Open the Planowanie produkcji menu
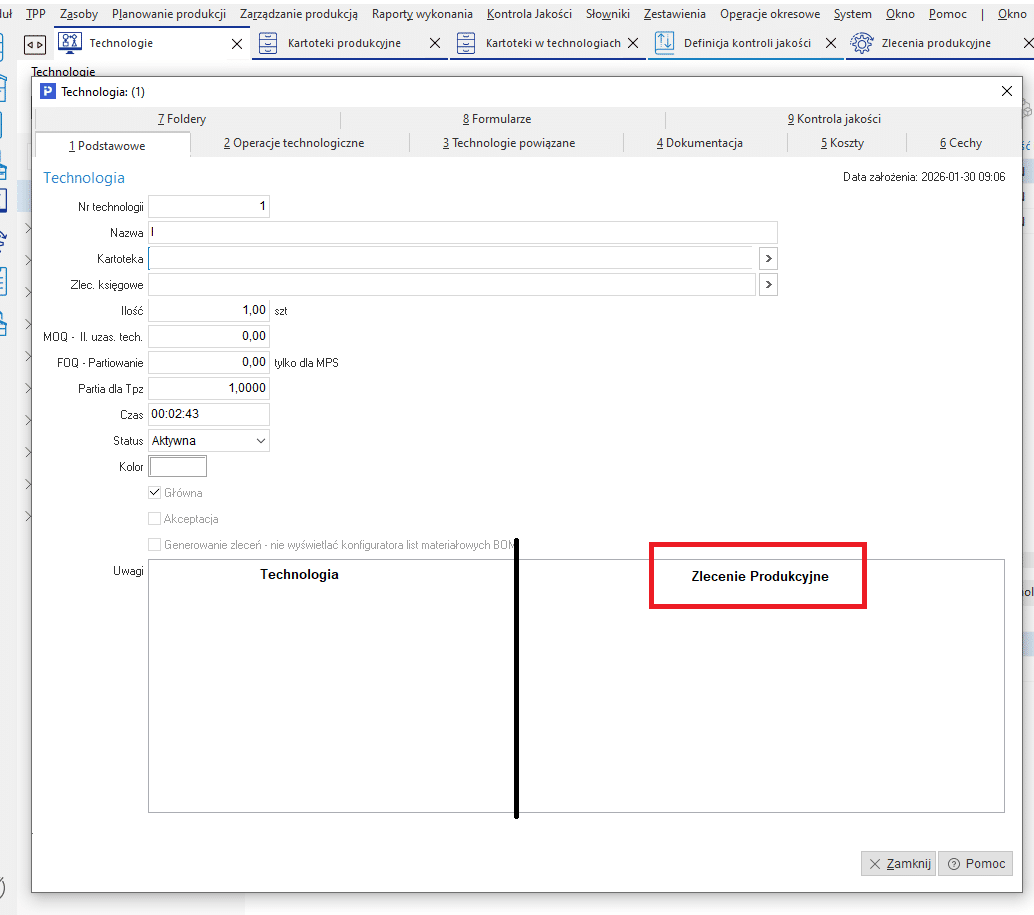 click(x=168, y=14)
